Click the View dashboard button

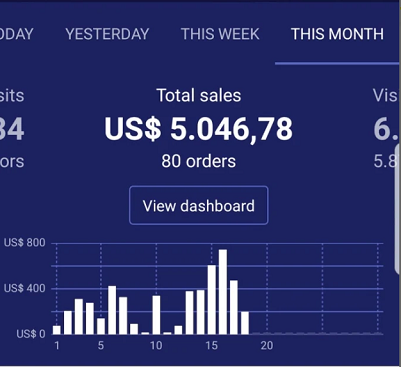(199, 205)
